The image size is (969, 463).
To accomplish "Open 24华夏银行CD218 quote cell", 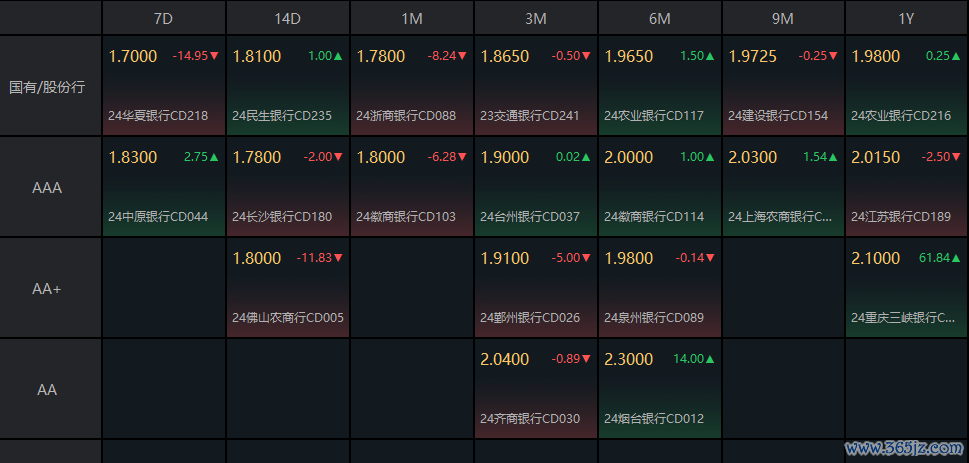I will coord(164,86).
